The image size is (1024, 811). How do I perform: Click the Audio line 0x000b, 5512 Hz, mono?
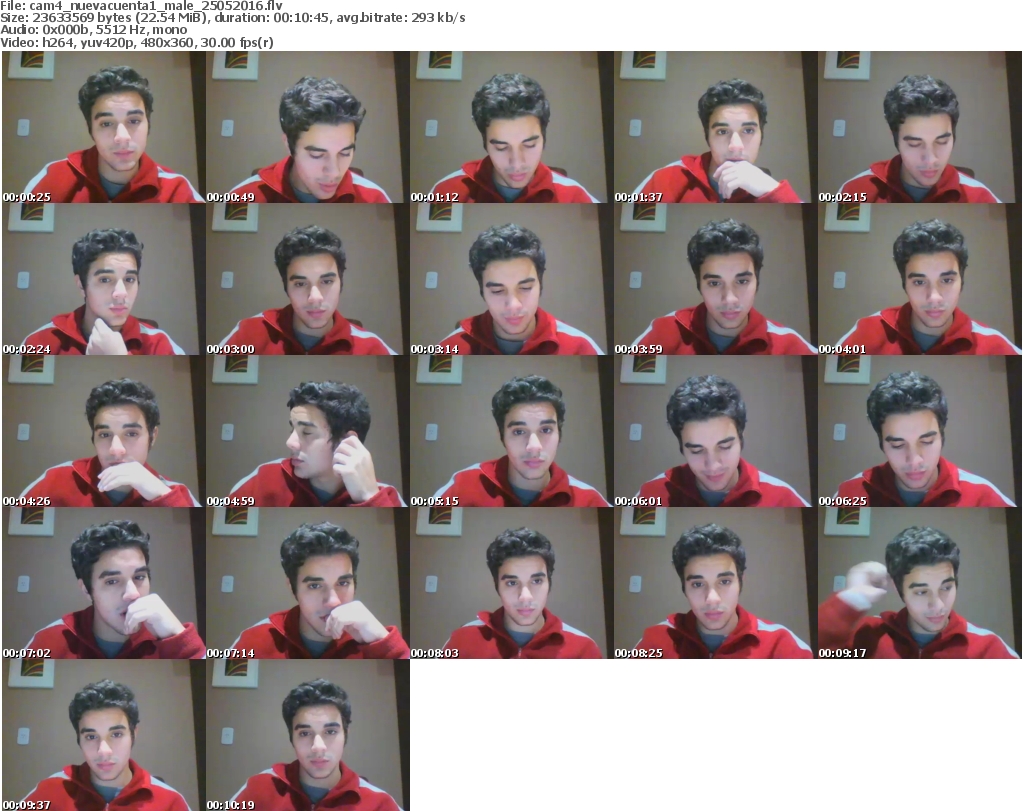(93, 30)
